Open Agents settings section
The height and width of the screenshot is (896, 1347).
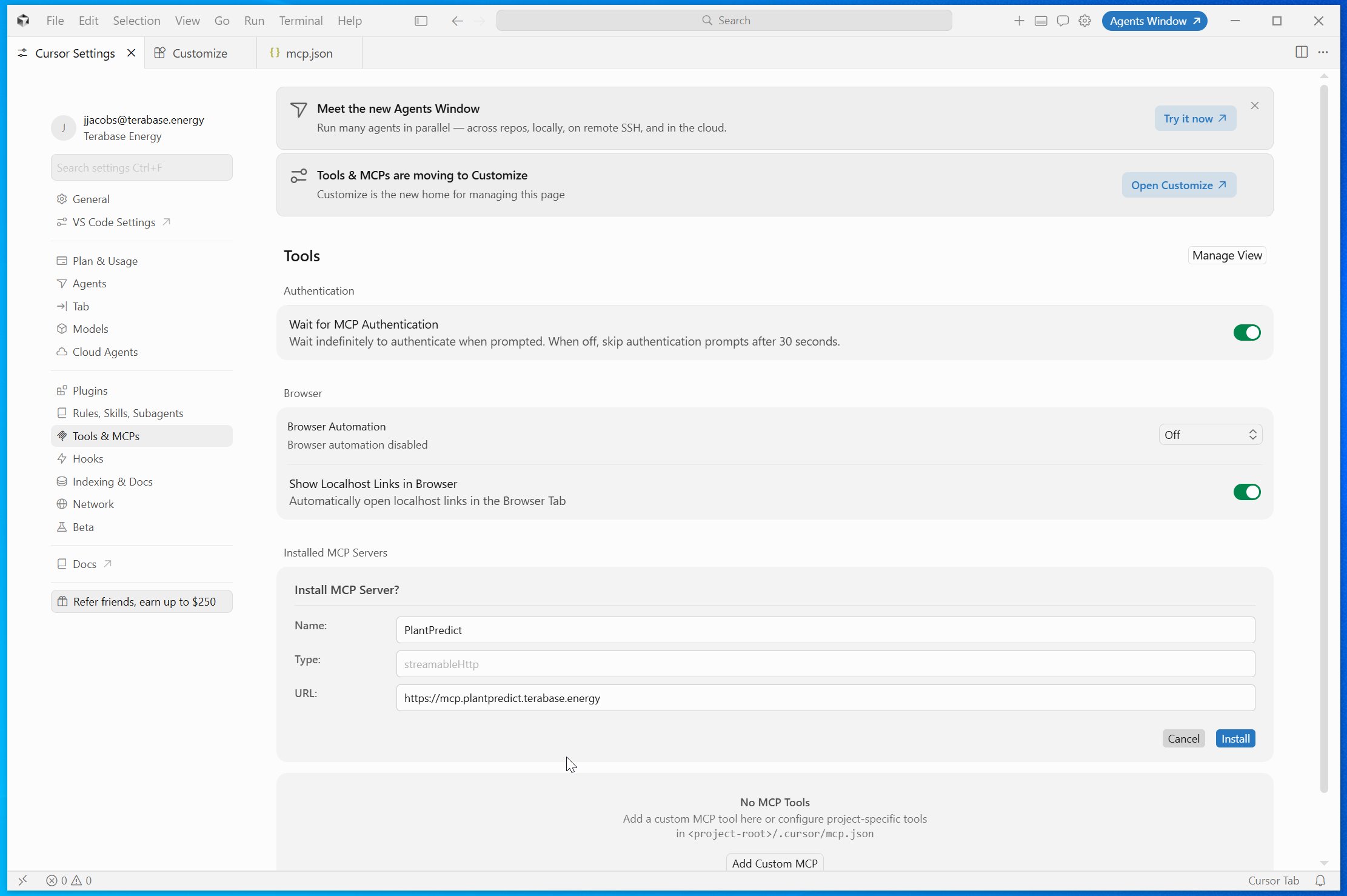click(x=142, y=283)
